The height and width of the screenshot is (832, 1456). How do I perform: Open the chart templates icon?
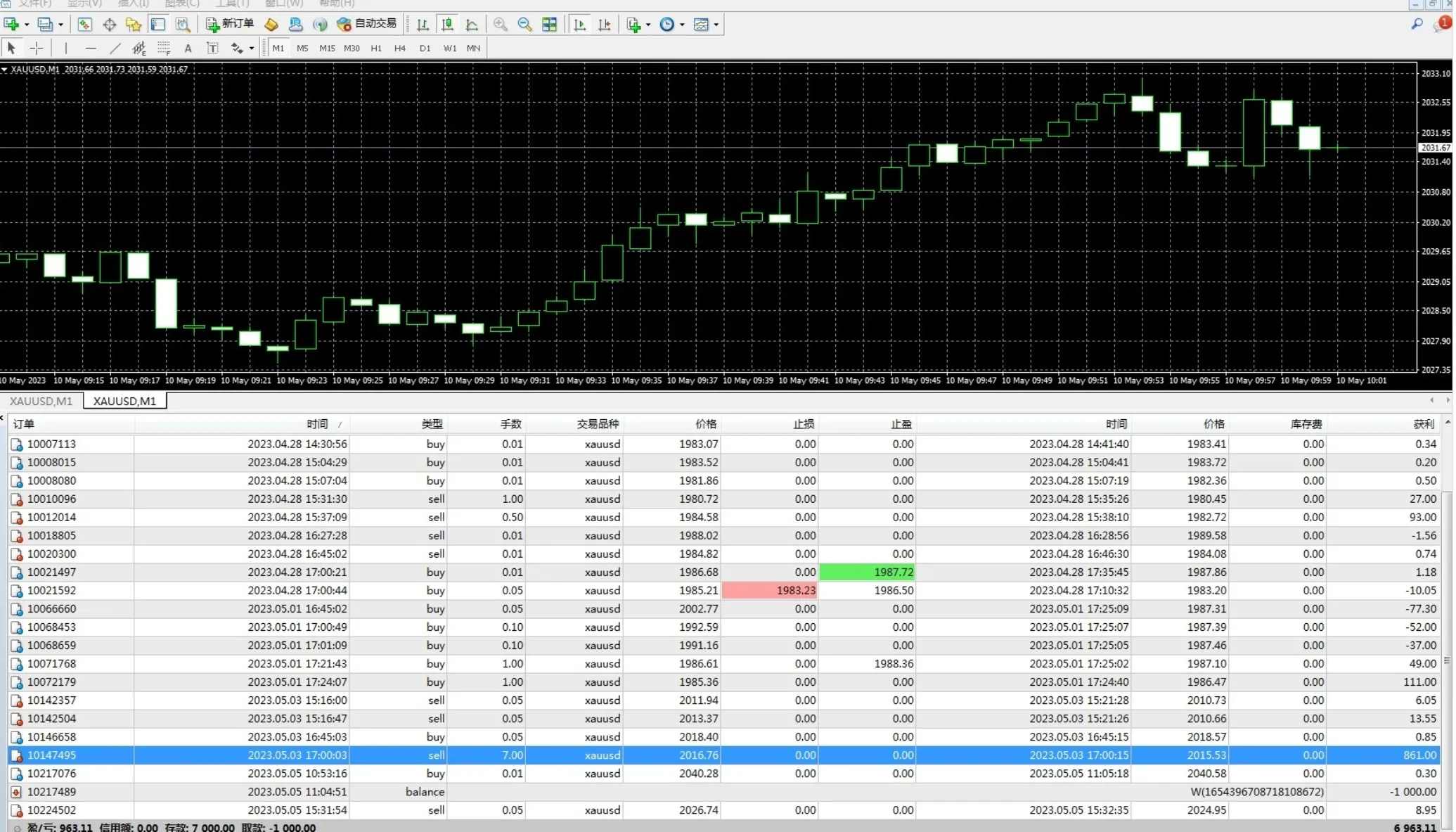(x=701, y=25)
